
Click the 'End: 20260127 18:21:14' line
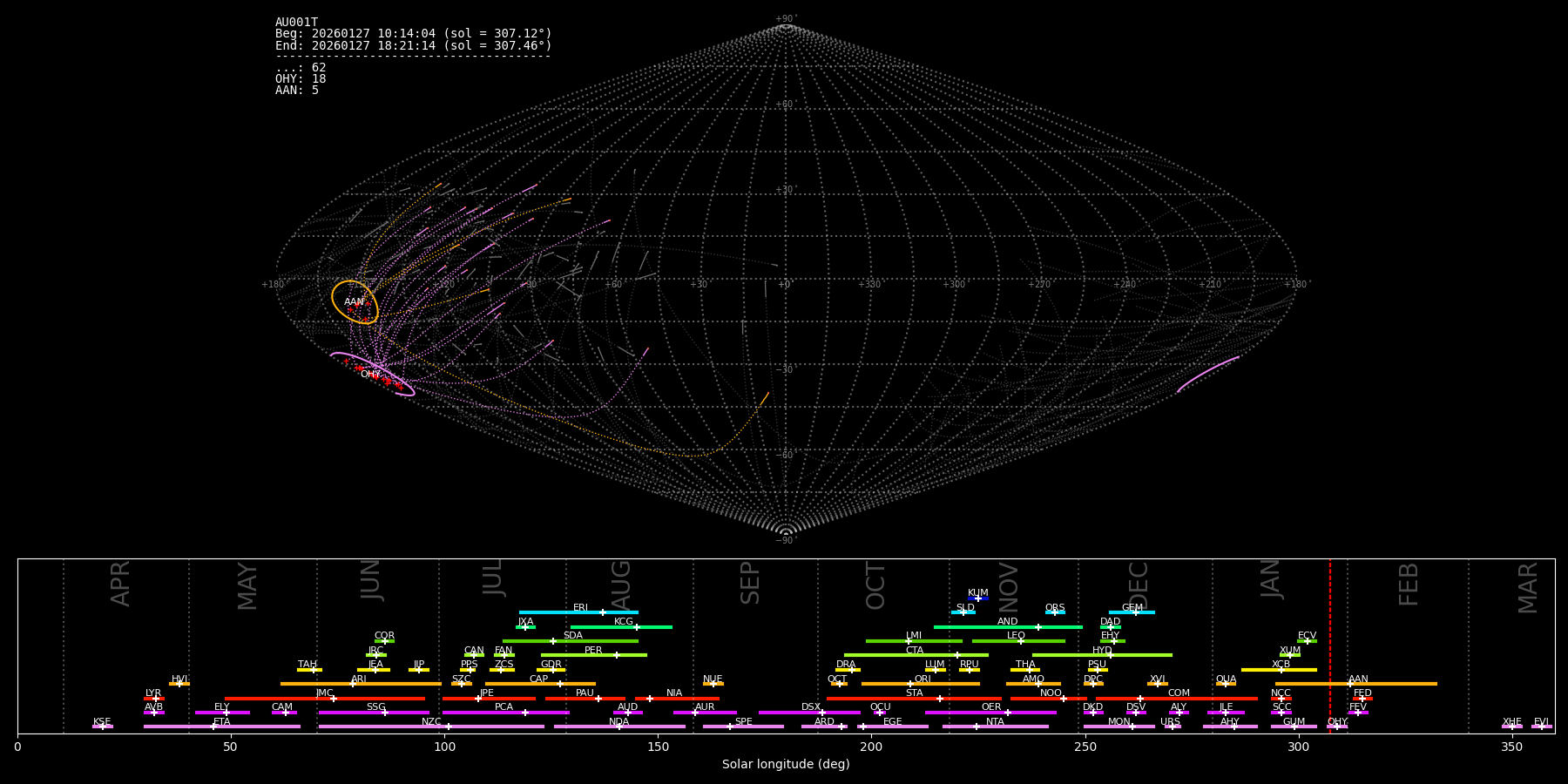coord(413,45)
